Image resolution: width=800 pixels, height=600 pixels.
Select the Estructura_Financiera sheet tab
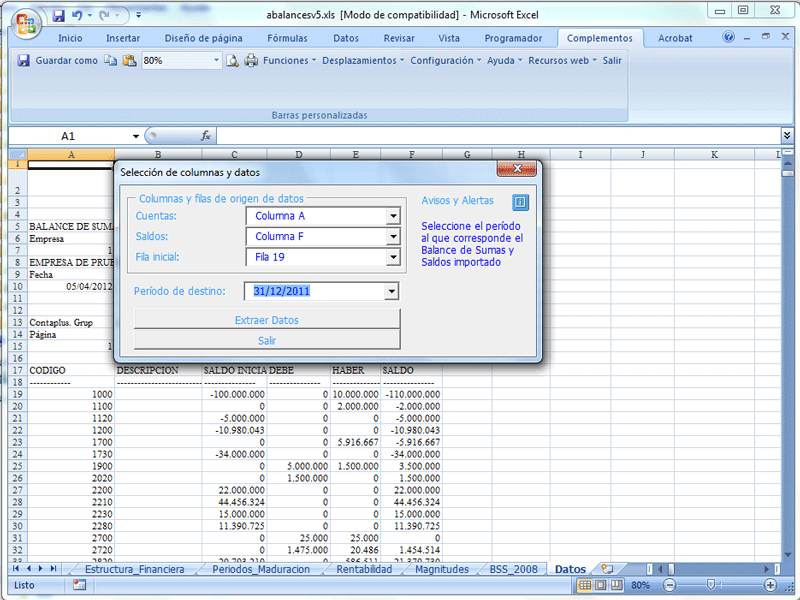pyautogui.click(x=134, y=569)
